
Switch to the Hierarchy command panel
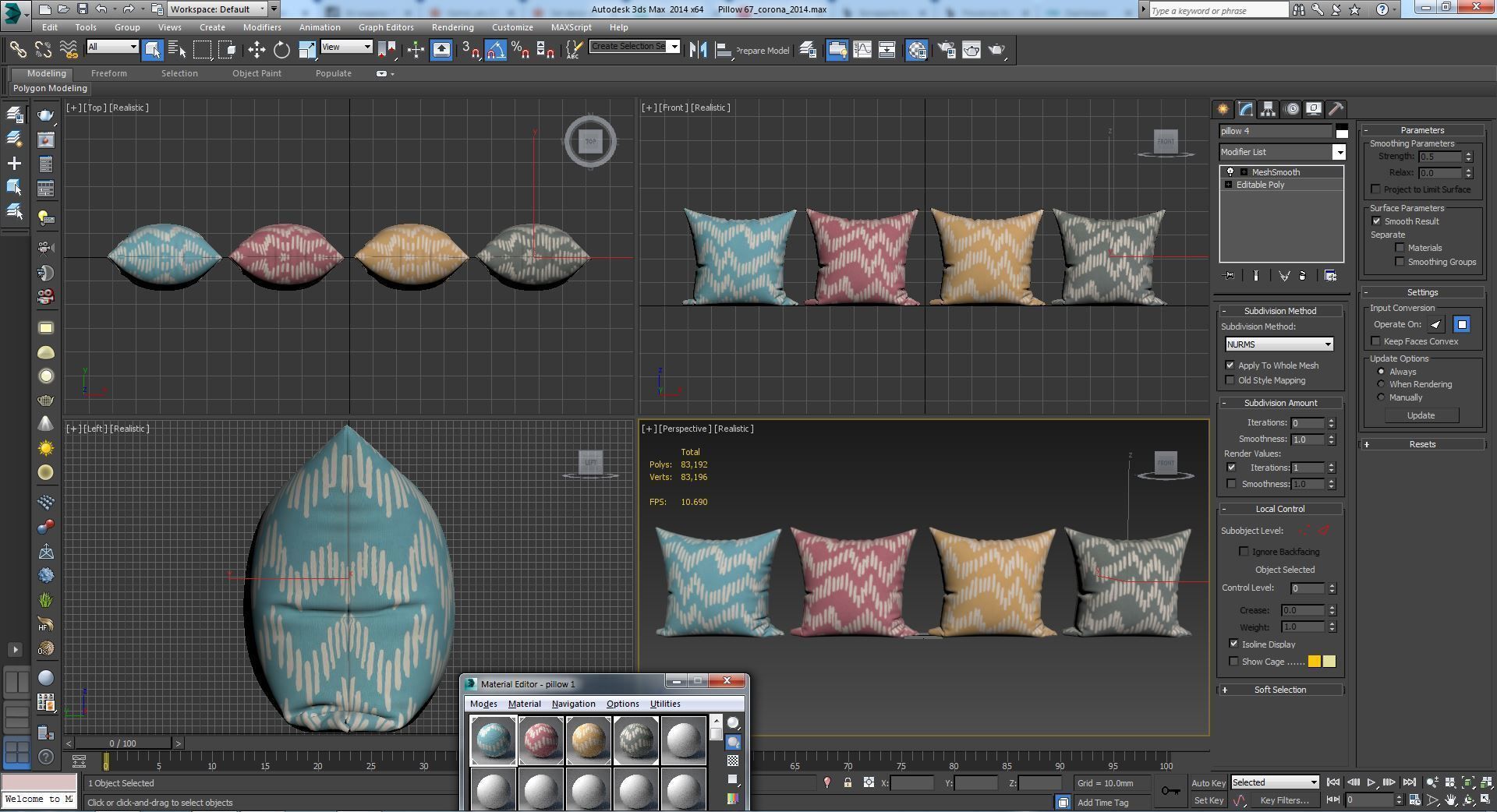[x=1268, y=109]
